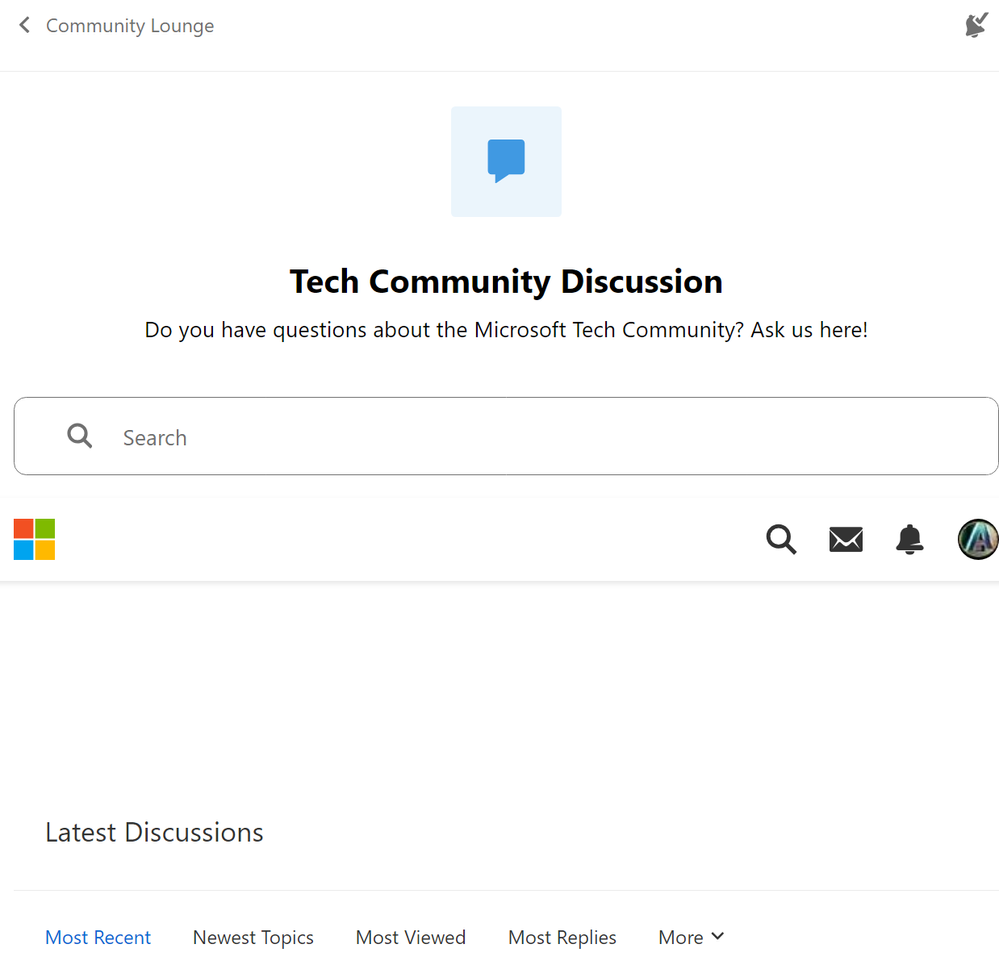Click the Latest Discussions heading

click(154, 832)
